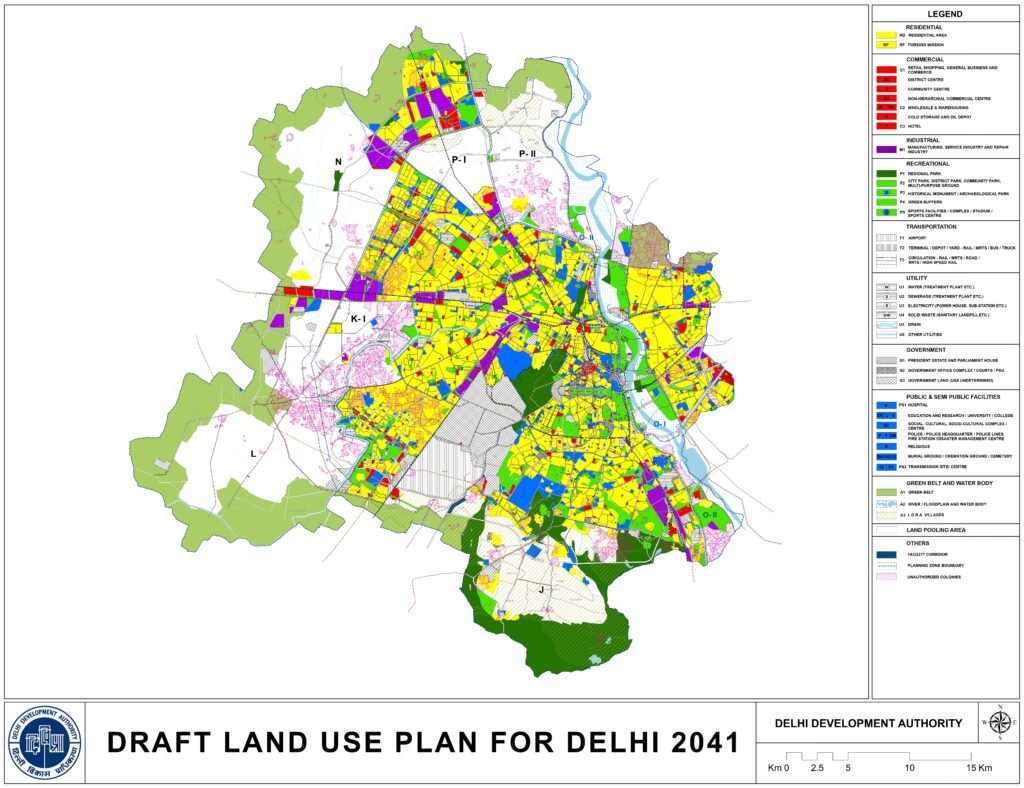Click the Government Office Complex G2 swatch

coord(886,370)
